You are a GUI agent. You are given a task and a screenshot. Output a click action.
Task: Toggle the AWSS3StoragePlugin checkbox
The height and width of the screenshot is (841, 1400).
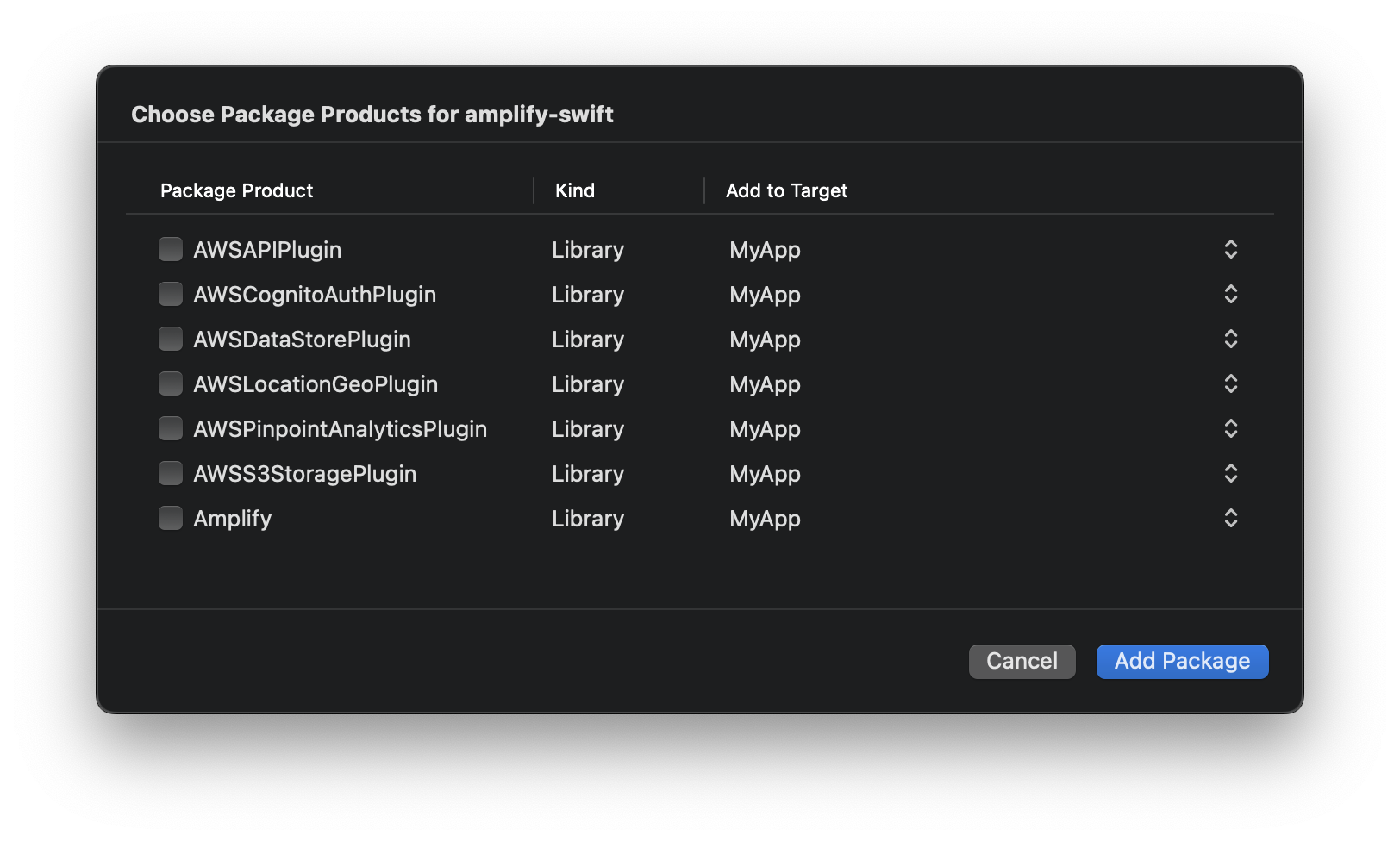point(171,473)
